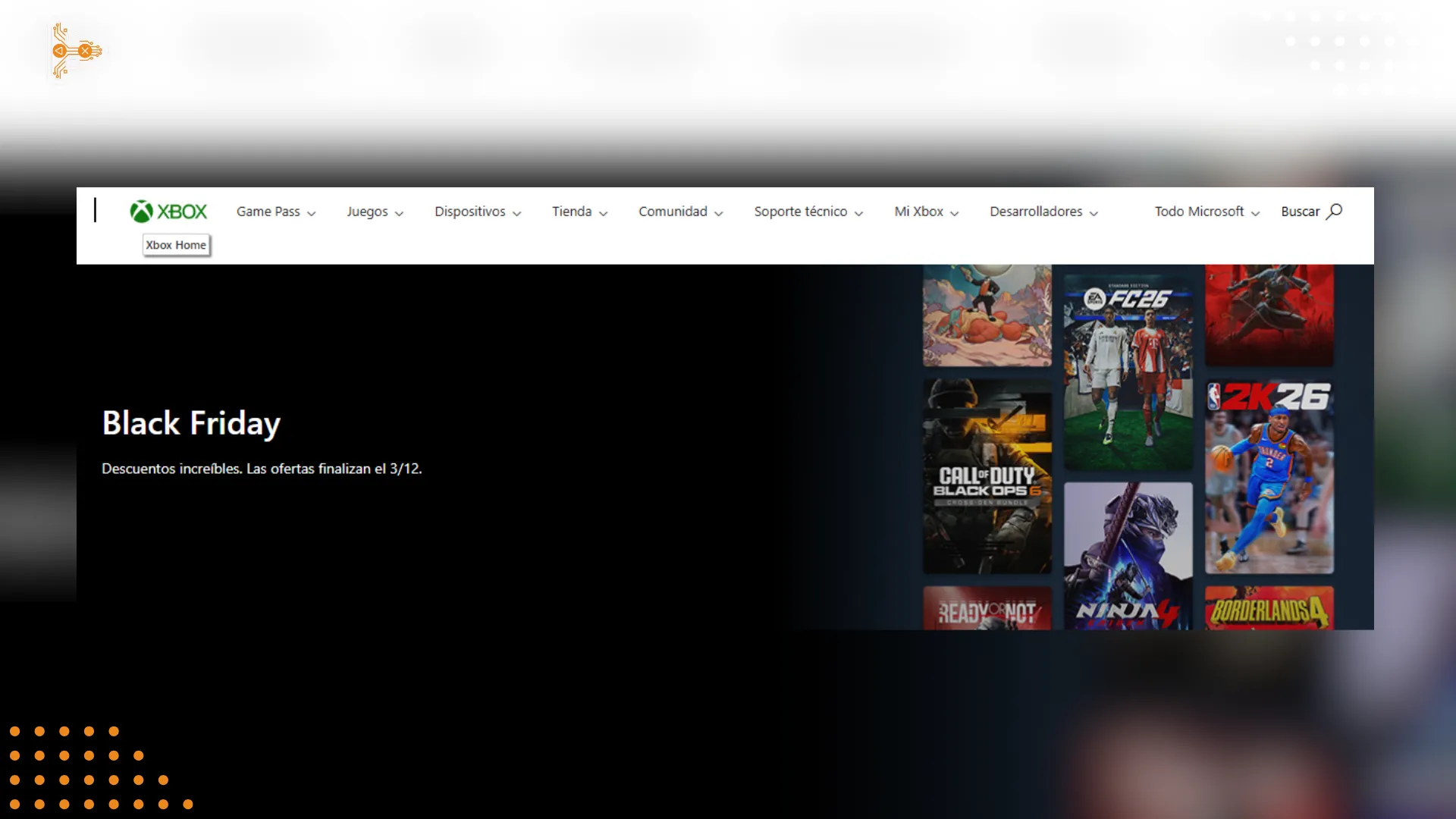
Task: Open the Tienda menu
Action: click(579, 212)
